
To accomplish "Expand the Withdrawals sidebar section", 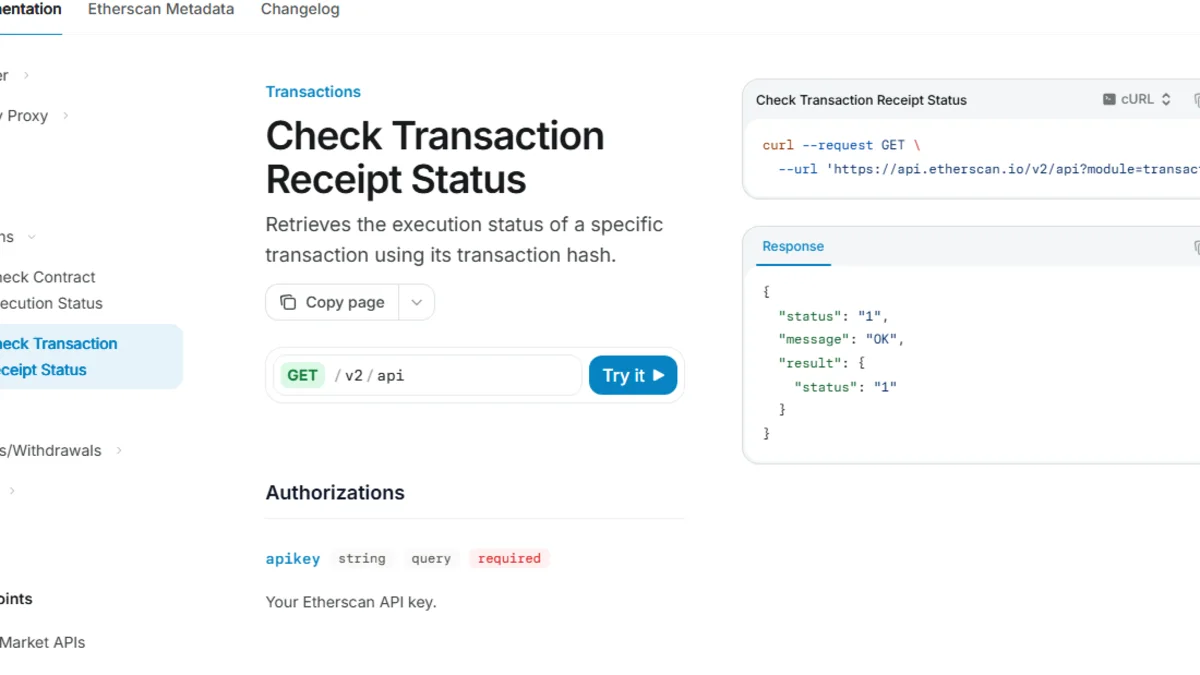I will pyautogui.click(x=119, y=450).
